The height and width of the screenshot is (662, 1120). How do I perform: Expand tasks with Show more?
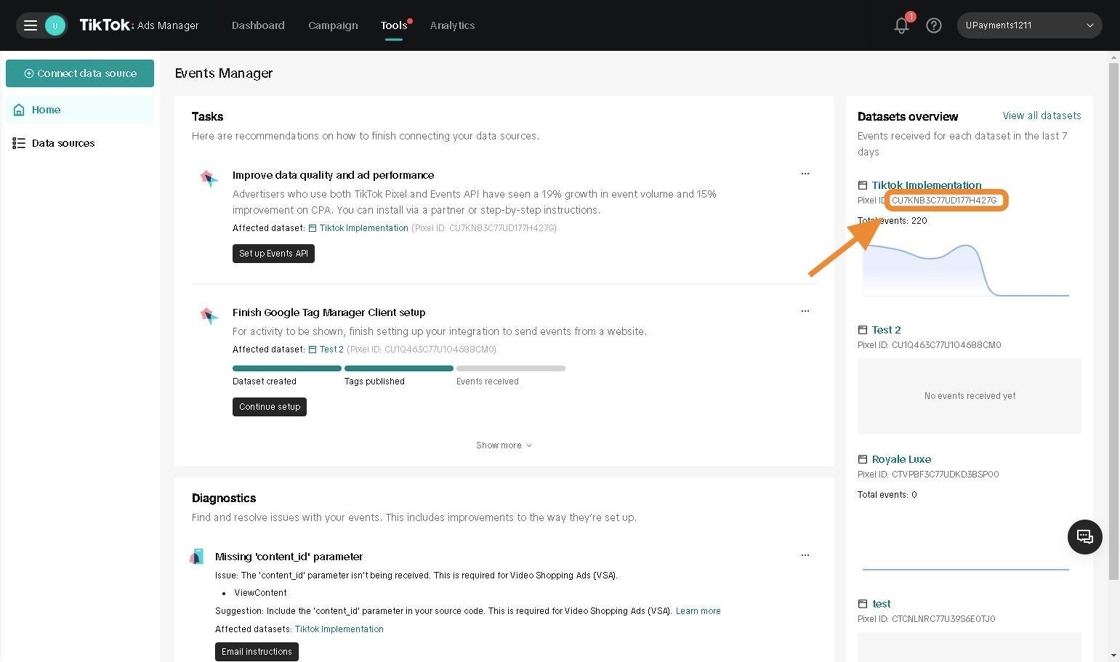[504, 445]
